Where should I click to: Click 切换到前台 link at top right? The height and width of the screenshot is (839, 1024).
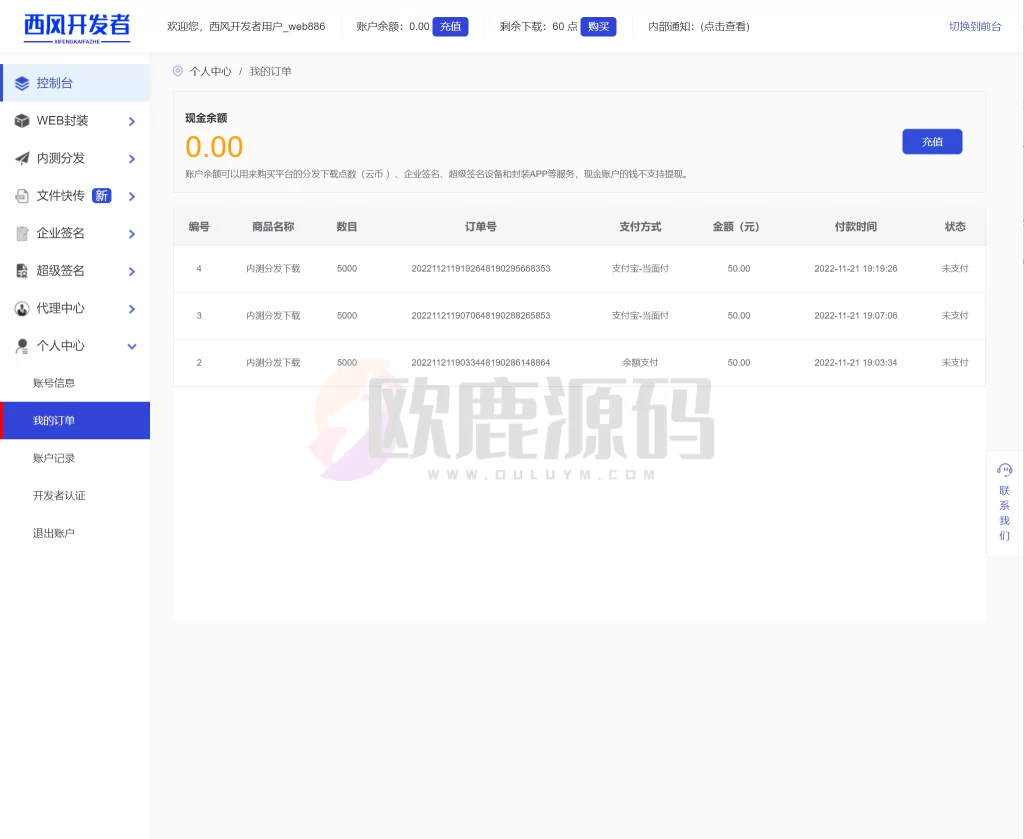click(975, 26)
